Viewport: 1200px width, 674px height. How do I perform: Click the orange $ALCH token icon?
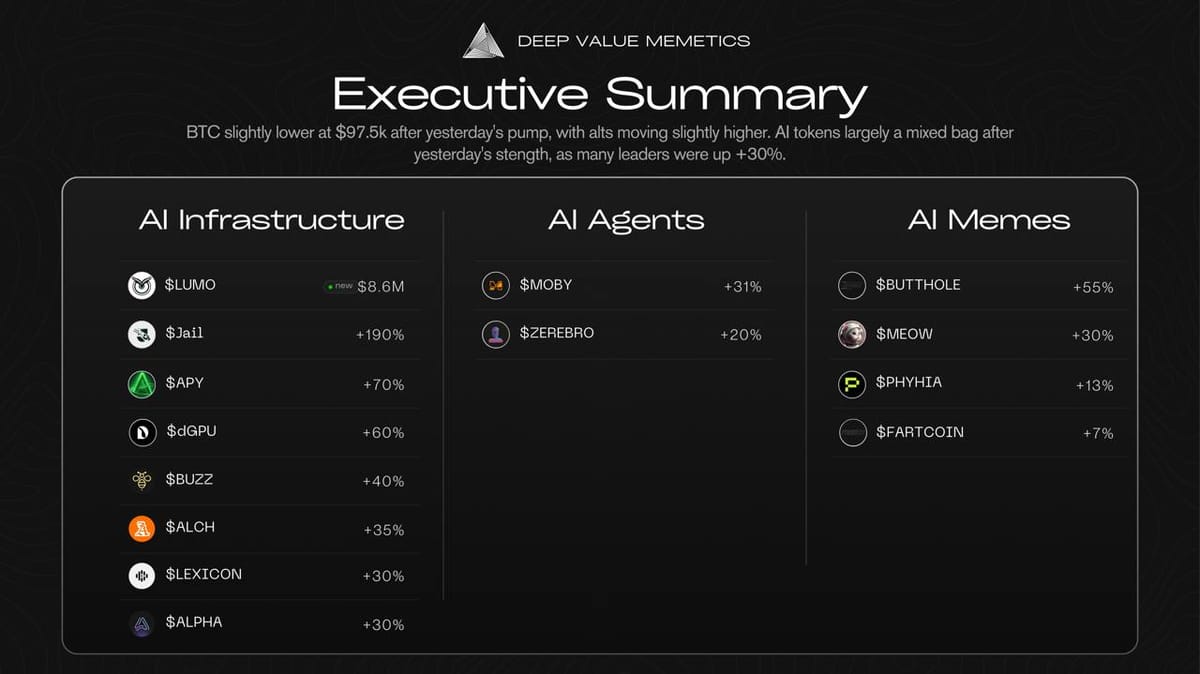[x=141, y=528]
